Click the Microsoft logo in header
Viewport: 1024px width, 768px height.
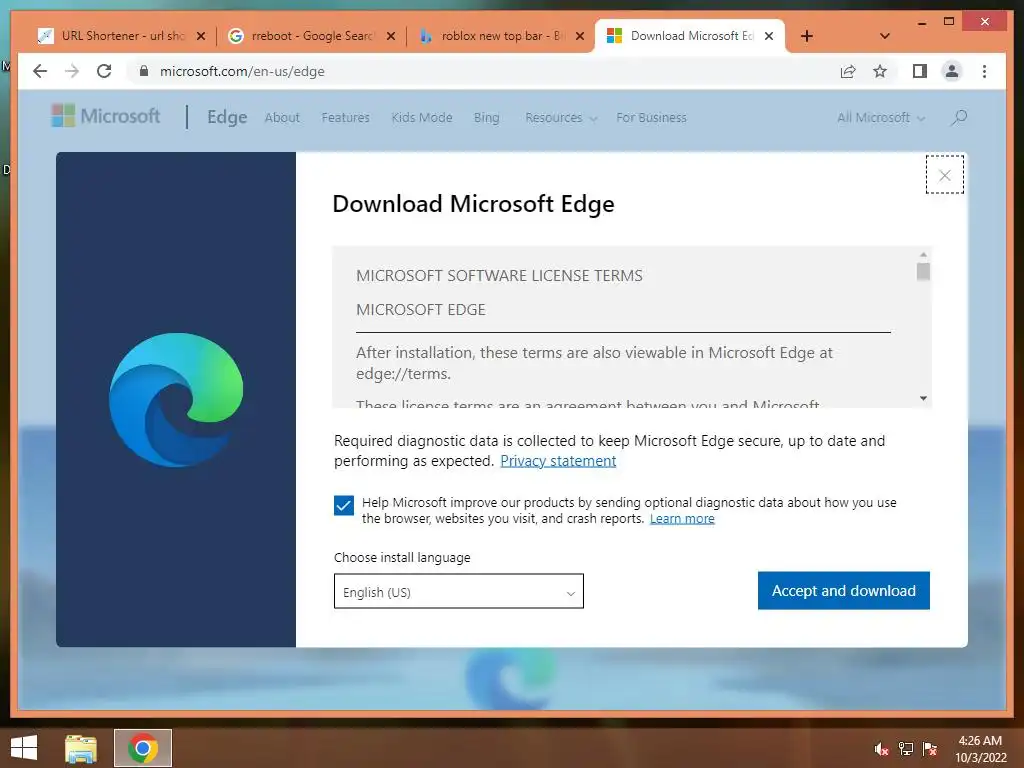[106, 116]
